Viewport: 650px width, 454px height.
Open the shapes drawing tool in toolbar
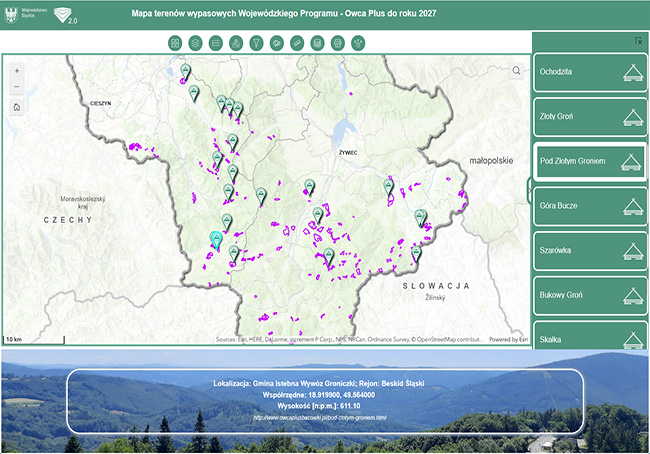(236, 43)
